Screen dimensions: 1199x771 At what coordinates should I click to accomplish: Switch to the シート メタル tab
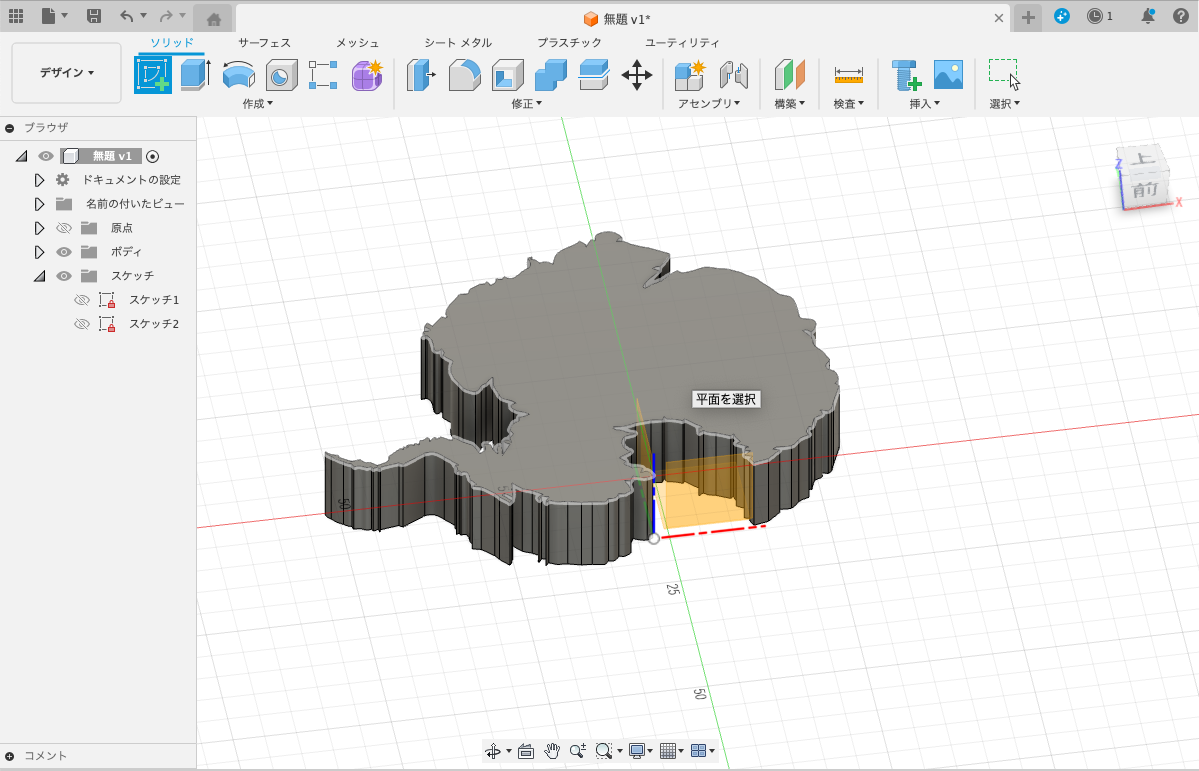pos(457,43)
